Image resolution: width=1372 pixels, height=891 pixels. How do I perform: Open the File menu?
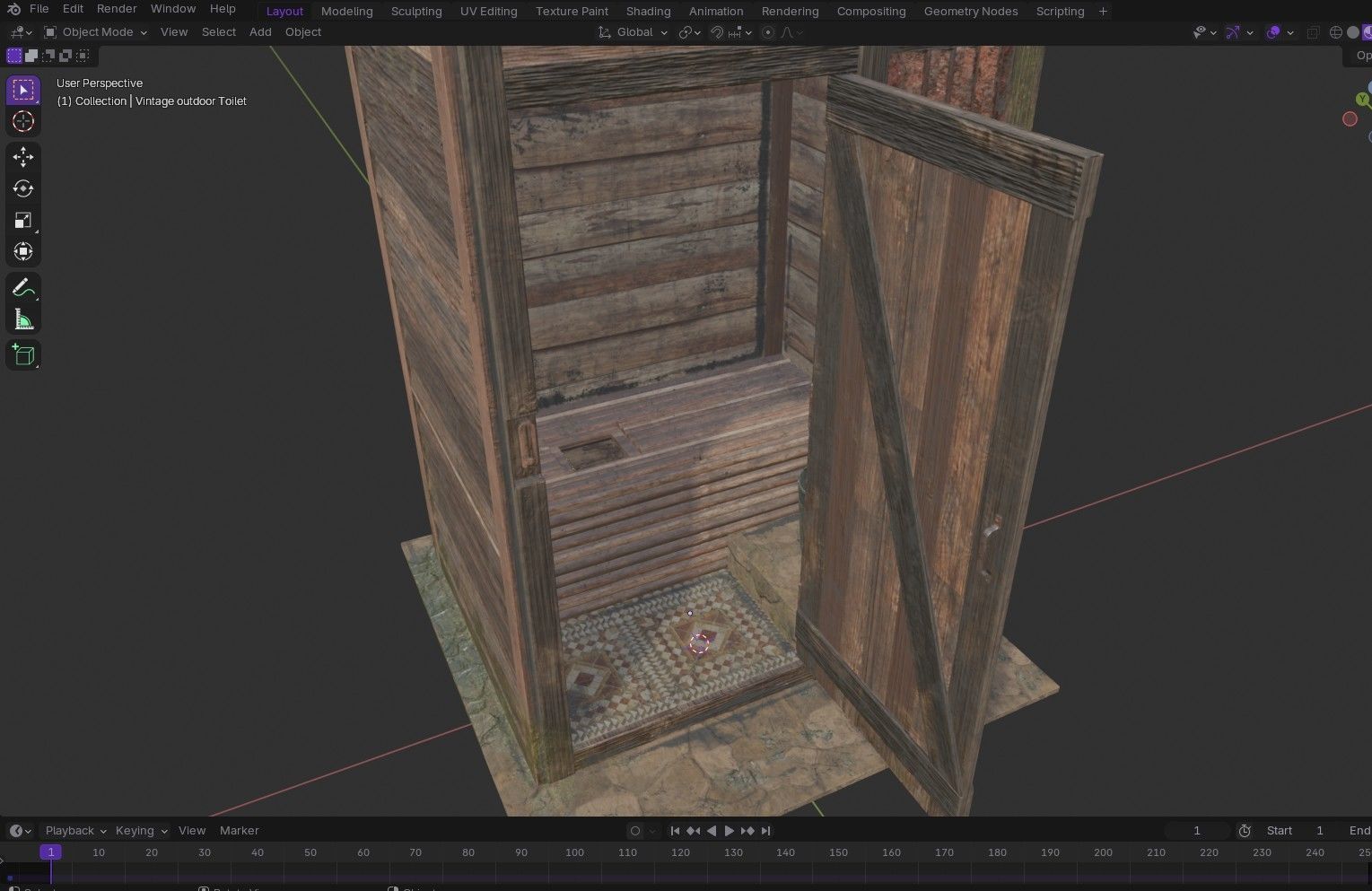[x=39, y=9]
